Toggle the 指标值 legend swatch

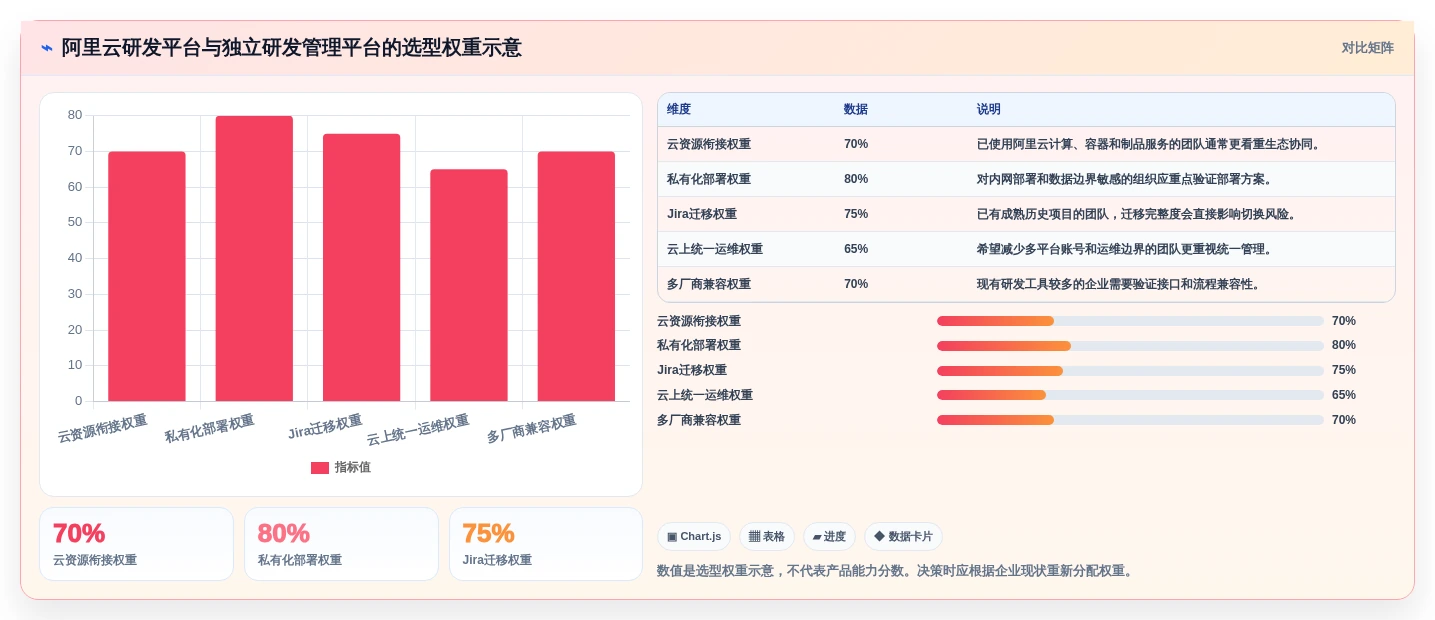click(x=320, y=467)
